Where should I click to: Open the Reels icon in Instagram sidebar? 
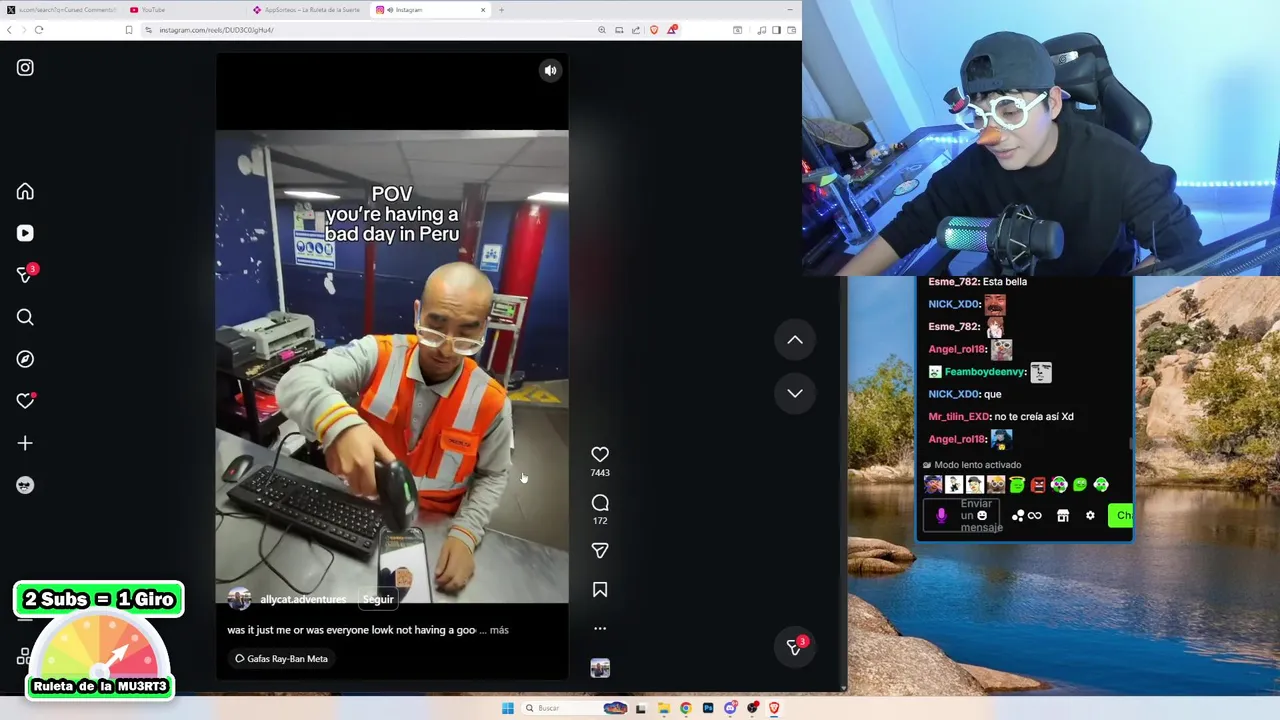tap(25, 233)
